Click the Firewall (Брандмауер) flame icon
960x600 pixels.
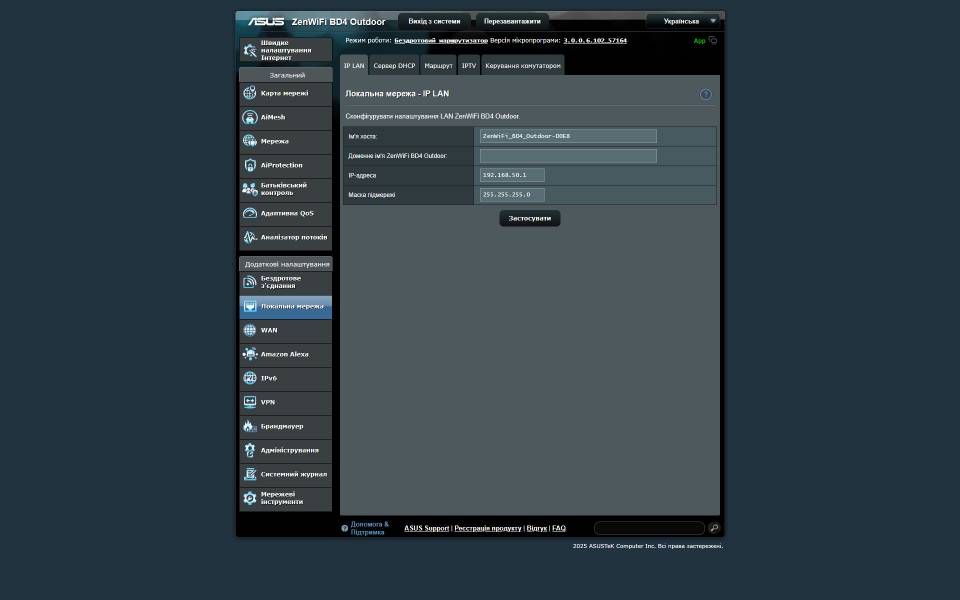[250, 426]
